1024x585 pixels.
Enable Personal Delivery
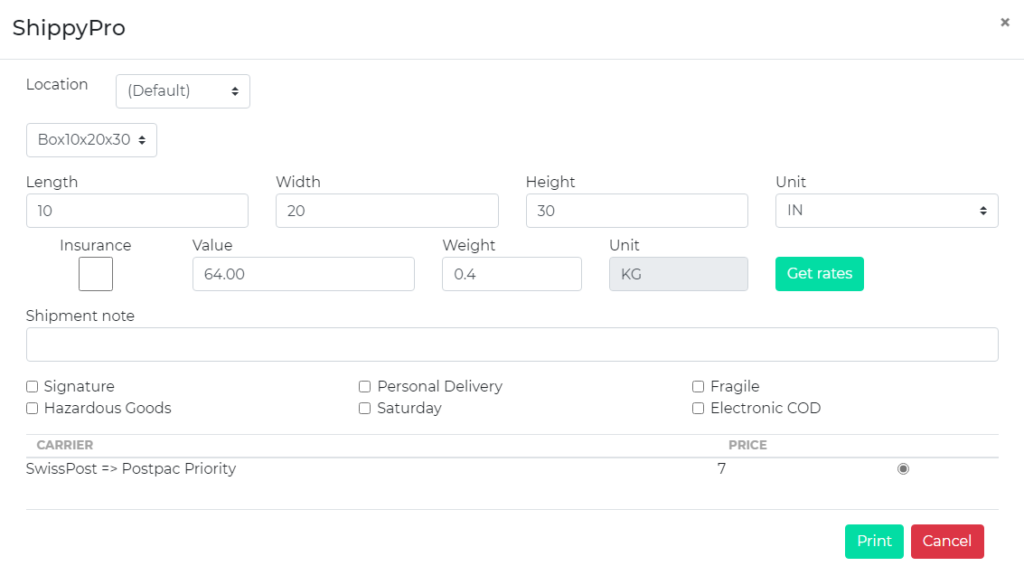coord(364,386)
